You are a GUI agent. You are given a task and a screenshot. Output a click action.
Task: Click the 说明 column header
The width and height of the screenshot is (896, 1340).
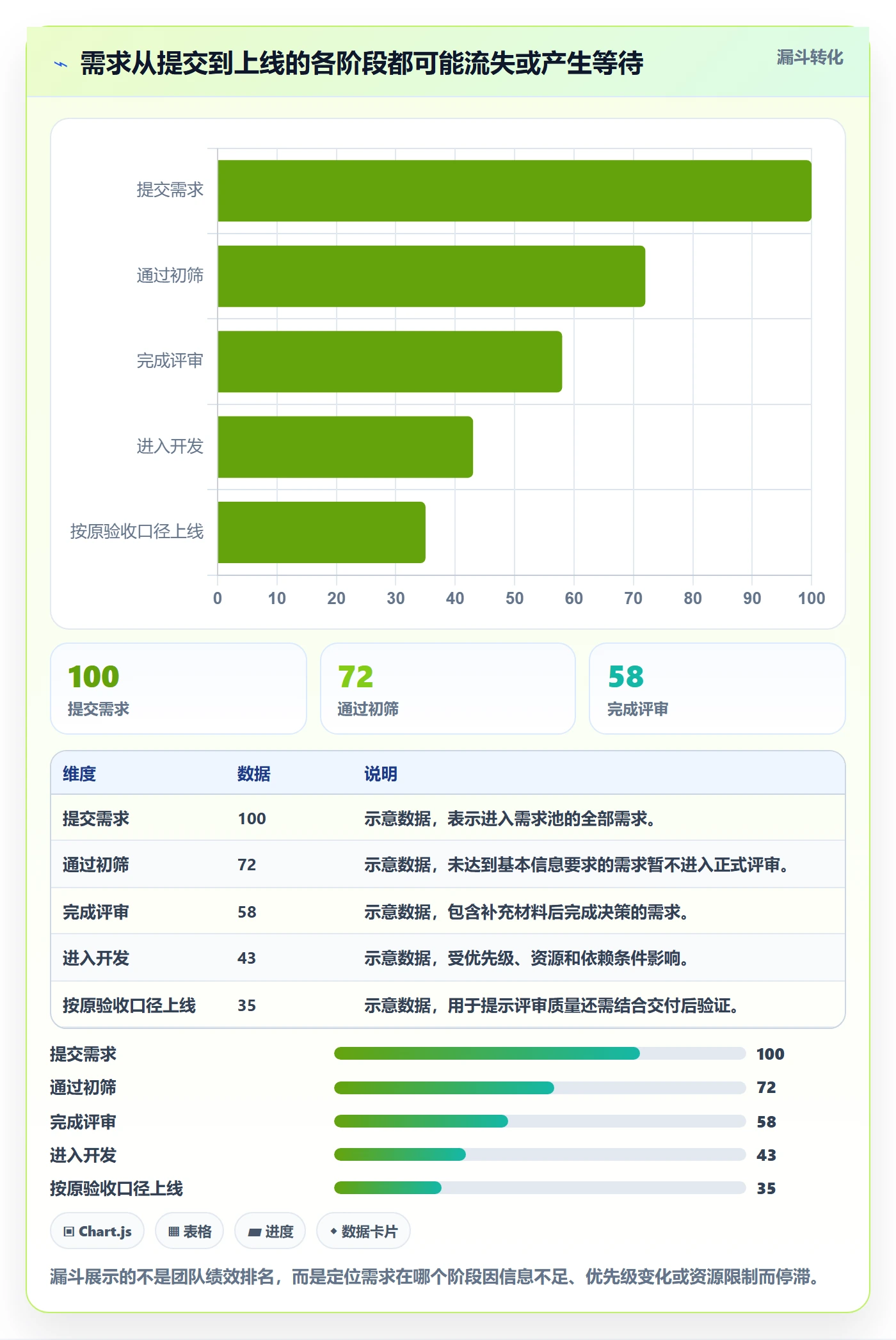(x=381, y=774)
